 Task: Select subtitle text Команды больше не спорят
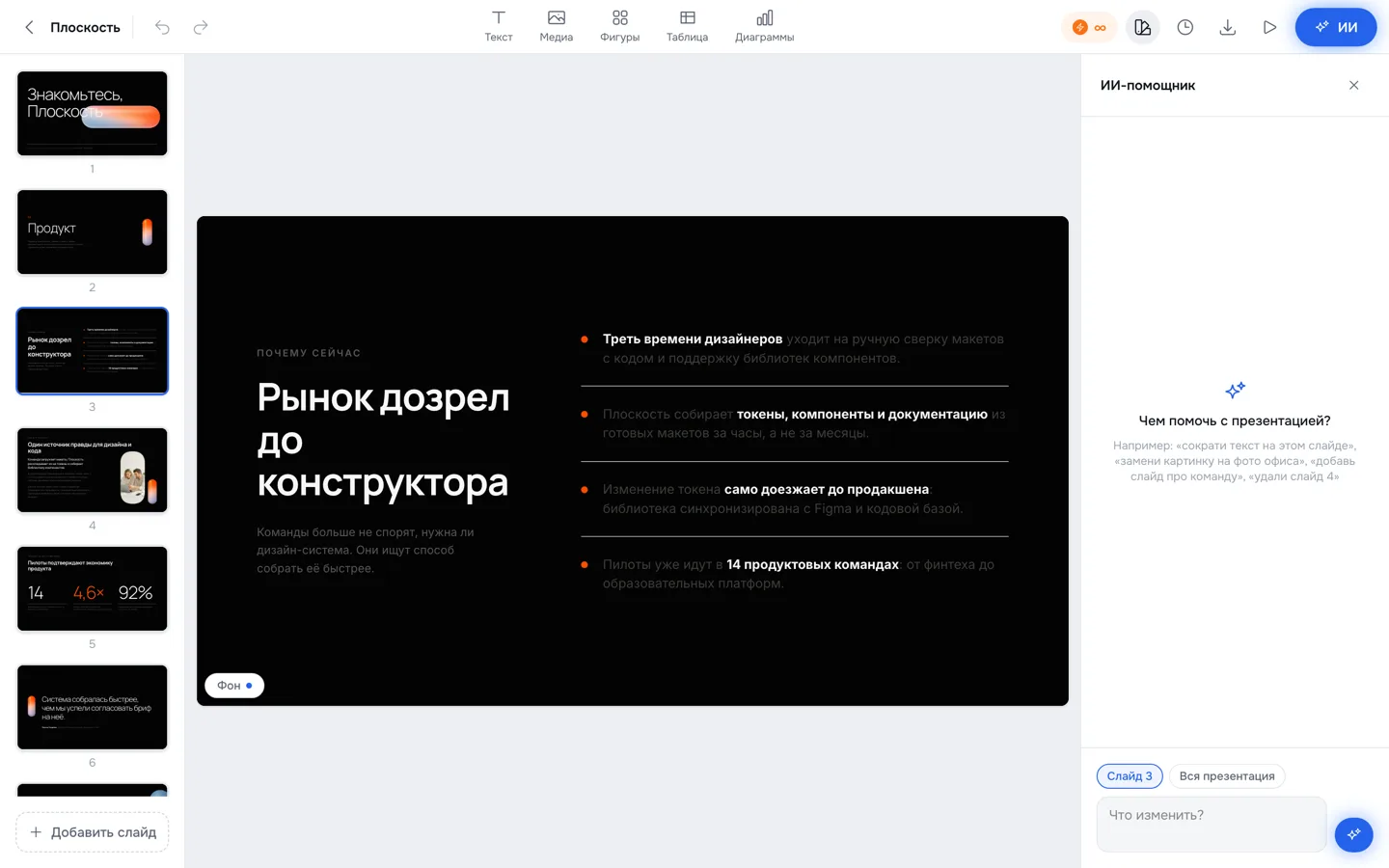click(367, 550)
